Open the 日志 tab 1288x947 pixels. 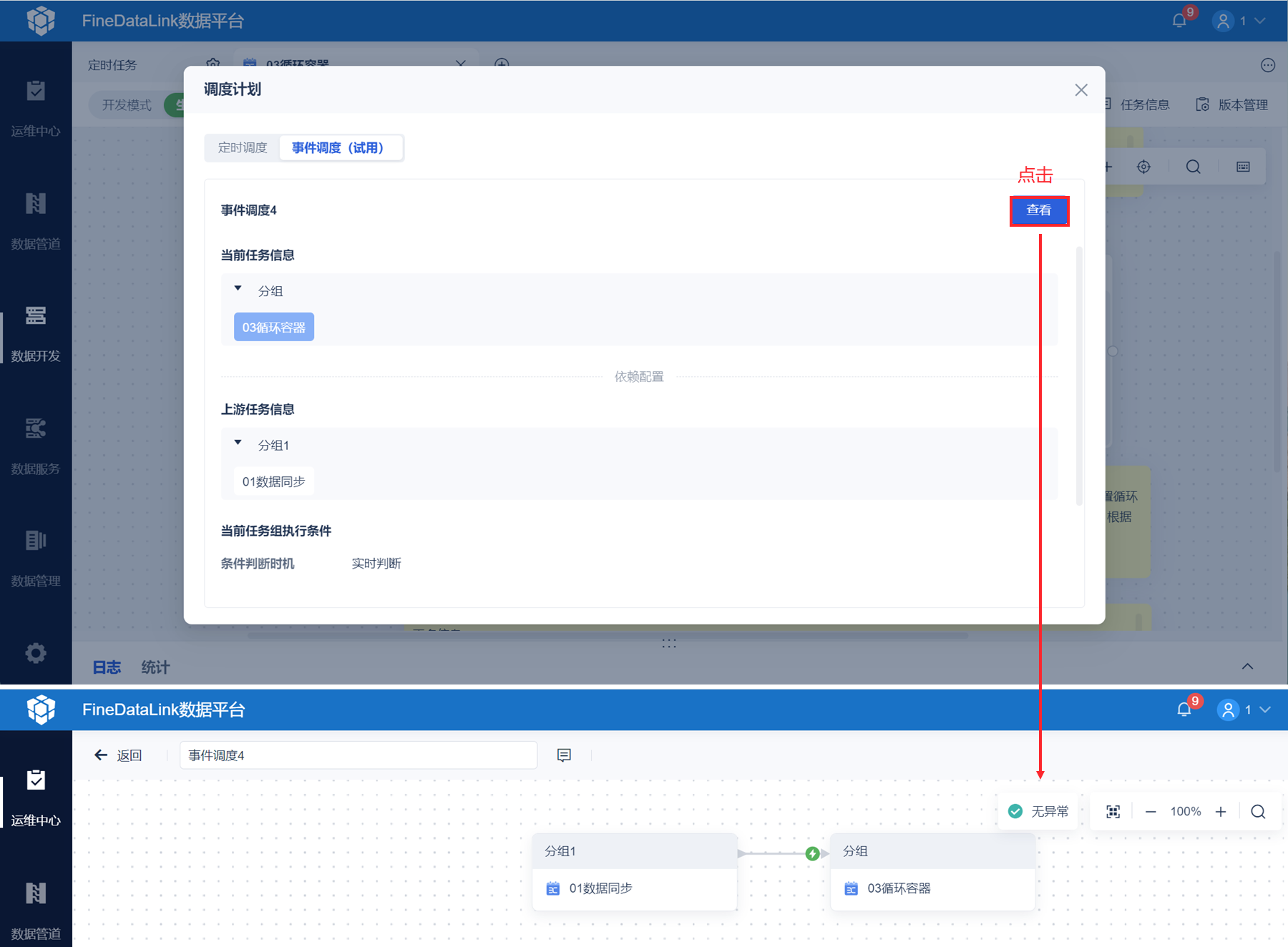coord(107,667)
